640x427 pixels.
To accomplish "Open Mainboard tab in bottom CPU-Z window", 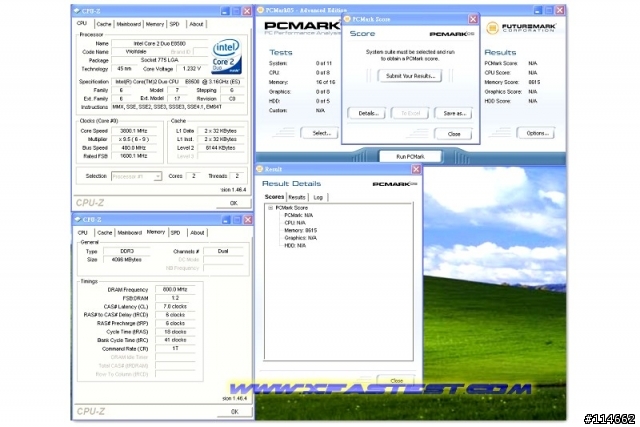I will tap(130, 233).
